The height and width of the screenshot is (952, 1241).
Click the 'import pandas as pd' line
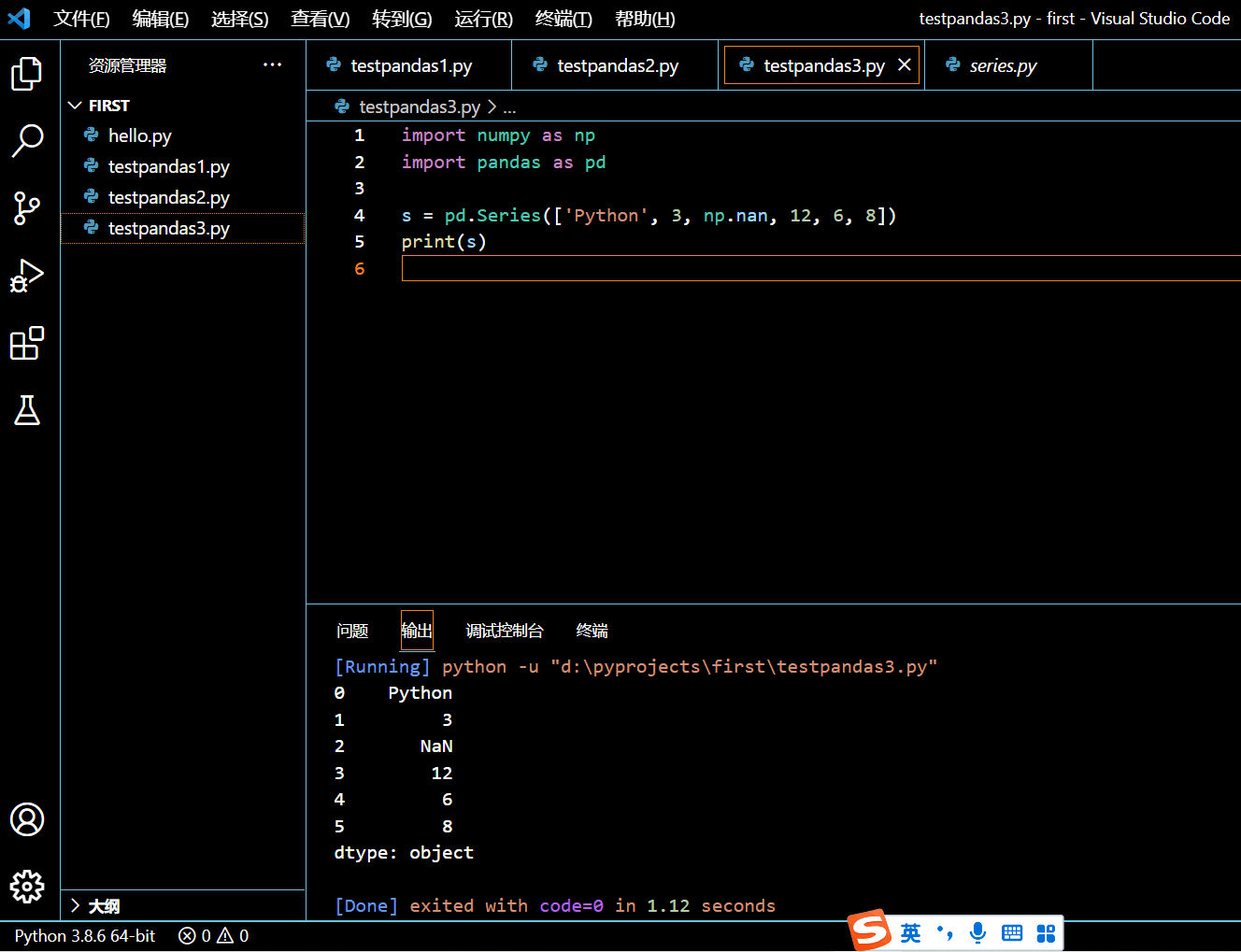tap(504, 163)
